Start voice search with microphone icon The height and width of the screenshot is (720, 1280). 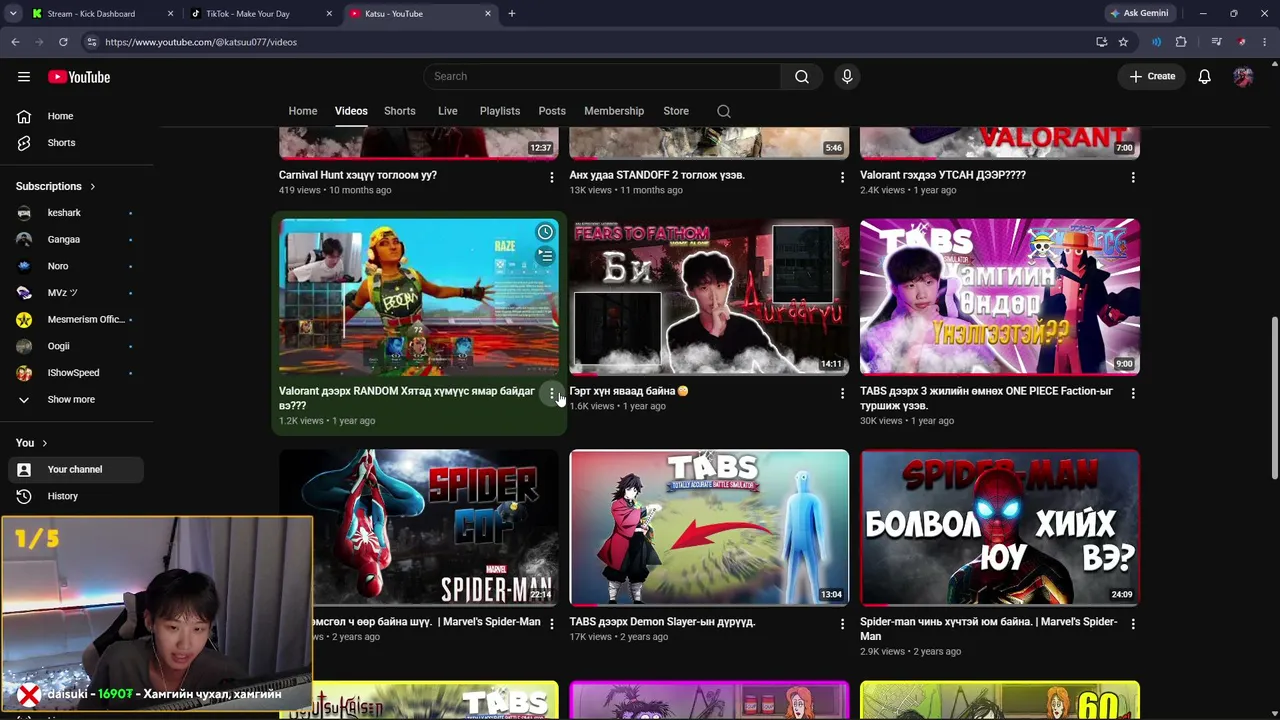tap(847, 76)
